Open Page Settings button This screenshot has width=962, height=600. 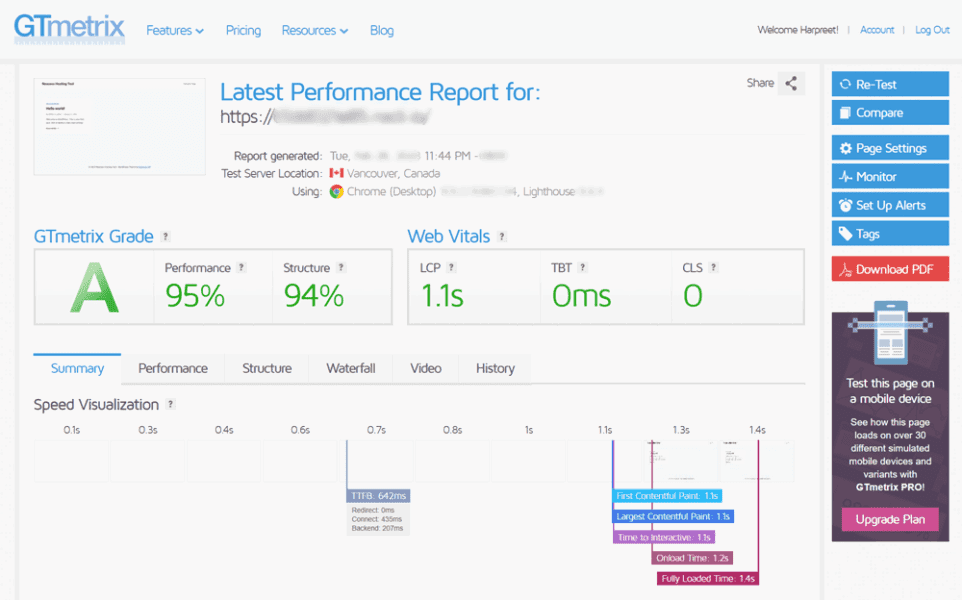click(x=890, y=148)
